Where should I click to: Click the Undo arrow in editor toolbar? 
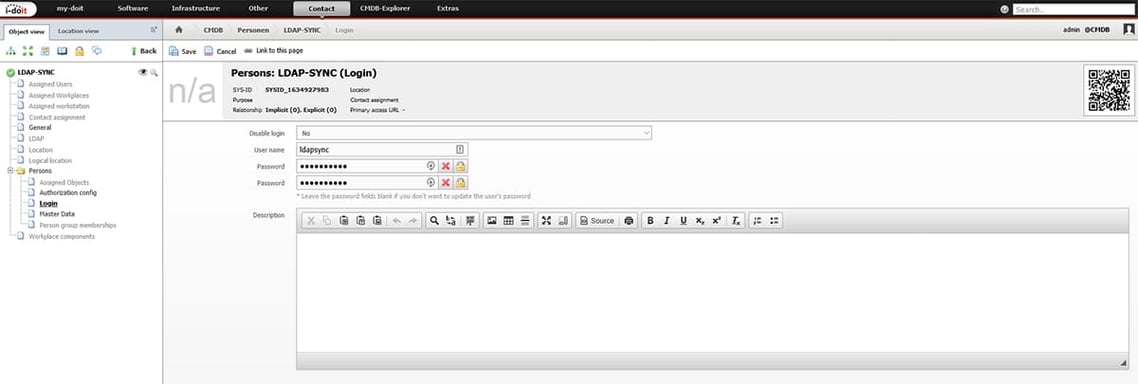tap(397, 221)
